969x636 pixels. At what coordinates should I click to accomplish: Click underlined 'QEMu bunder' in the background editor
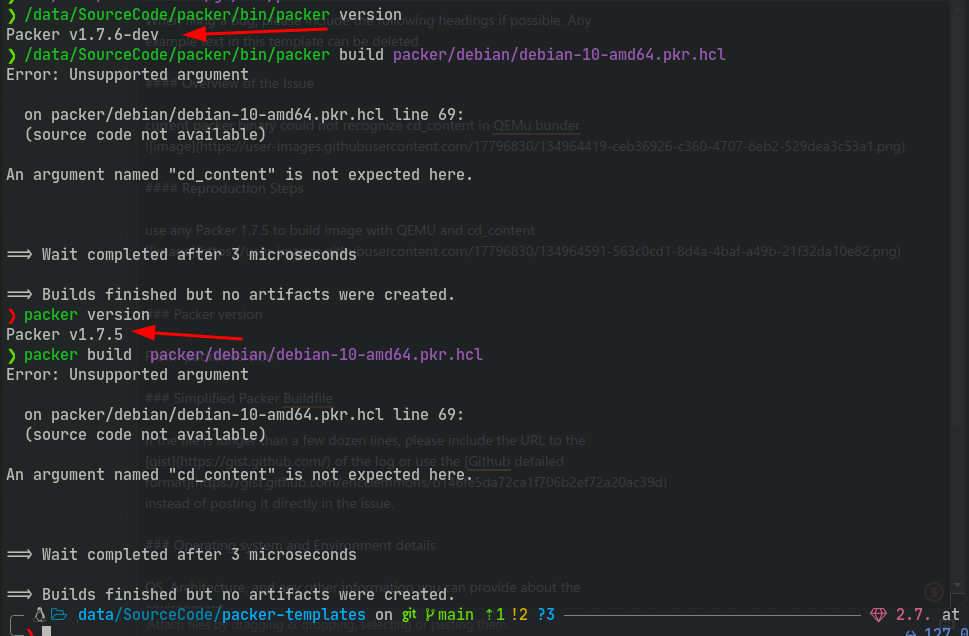point(536,125)
